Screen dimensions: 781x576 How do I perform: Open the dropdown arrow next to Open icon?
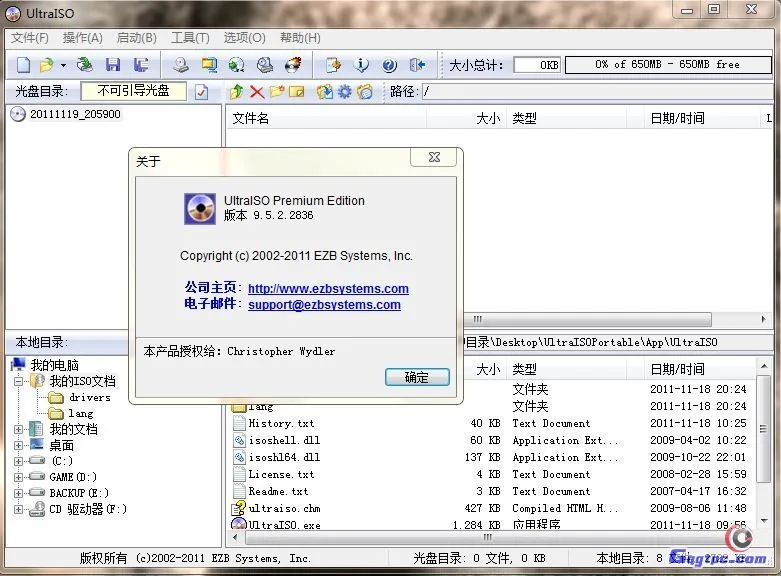pyautogui.click(x=63, y=65)
